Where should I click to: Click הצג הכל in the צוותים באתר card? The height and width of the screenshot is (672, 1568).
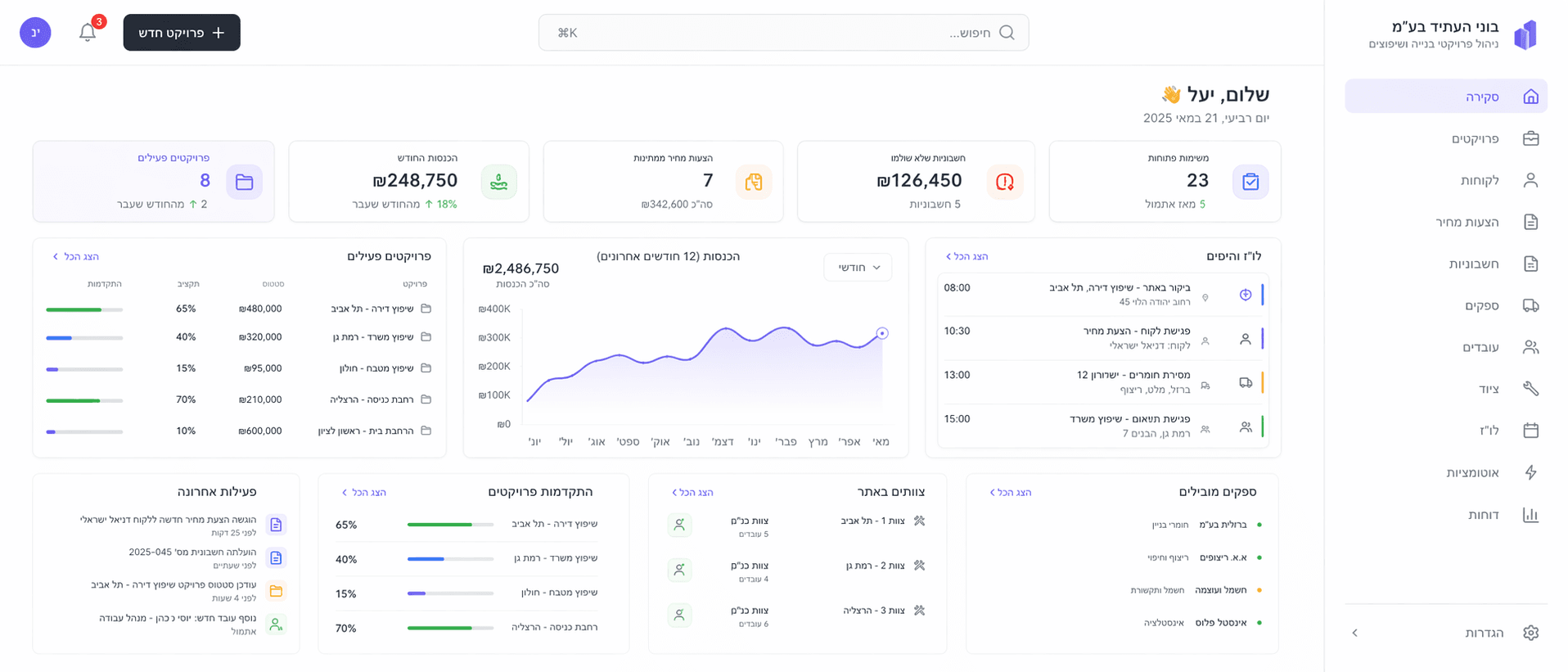tap(692, 492)
